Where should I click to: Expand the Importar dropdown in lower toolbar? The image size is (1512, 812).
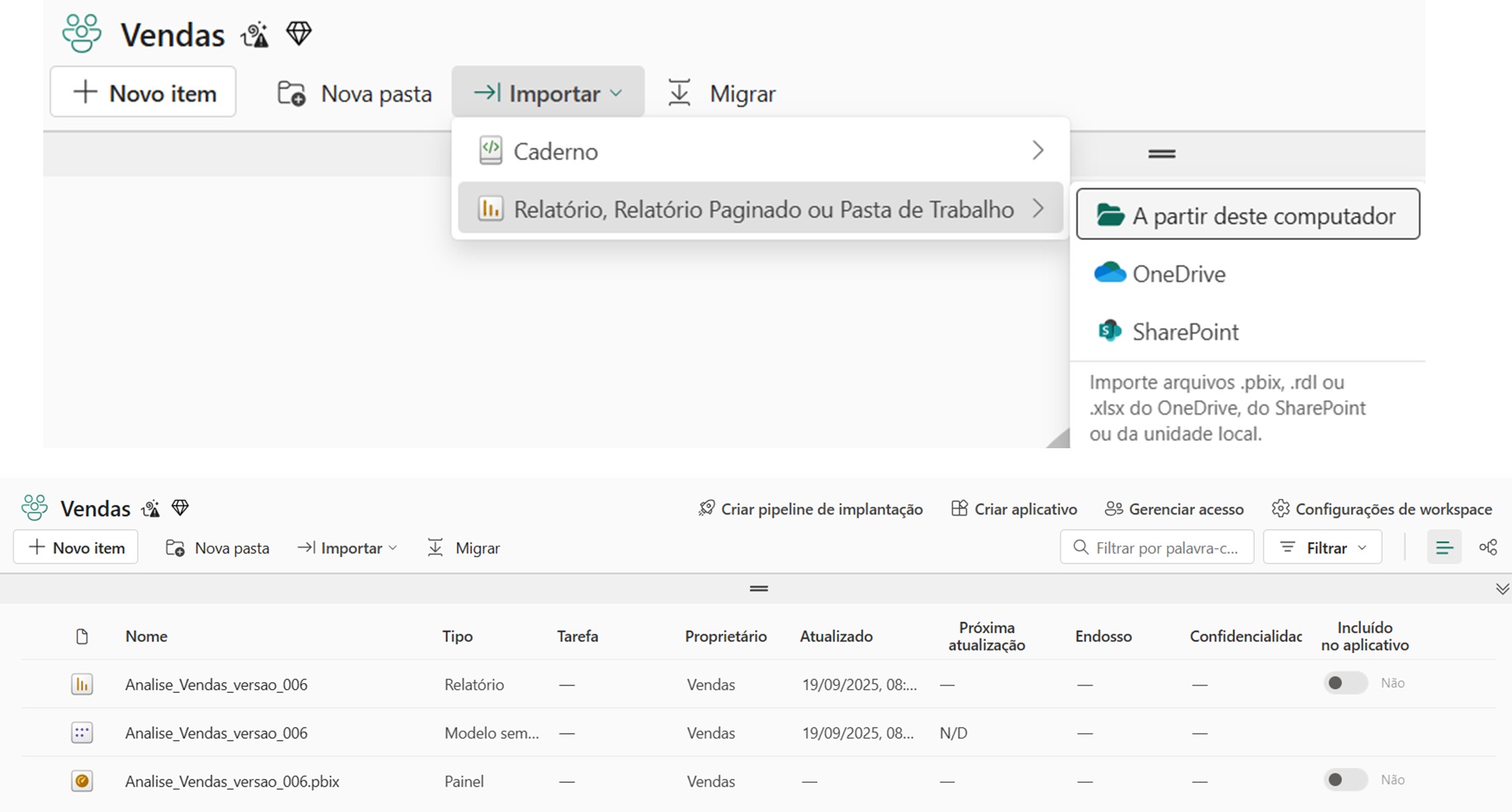click(x=348, y=548)
